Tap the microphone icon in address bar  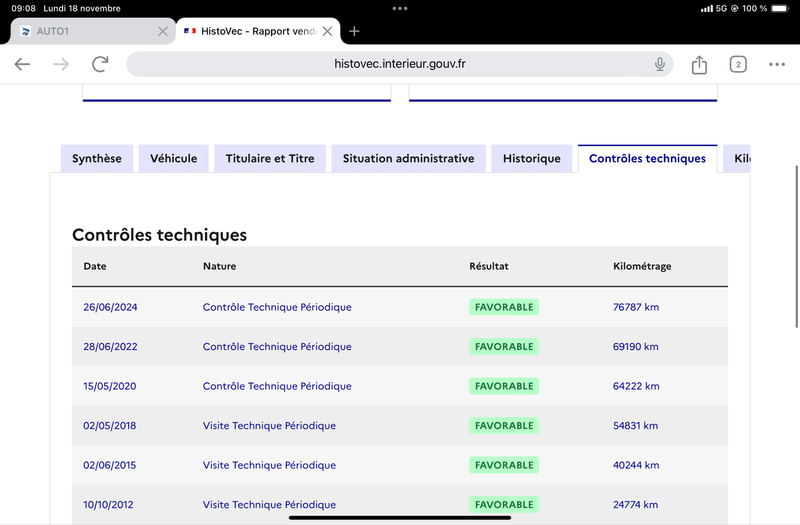[x=660, y=64]
